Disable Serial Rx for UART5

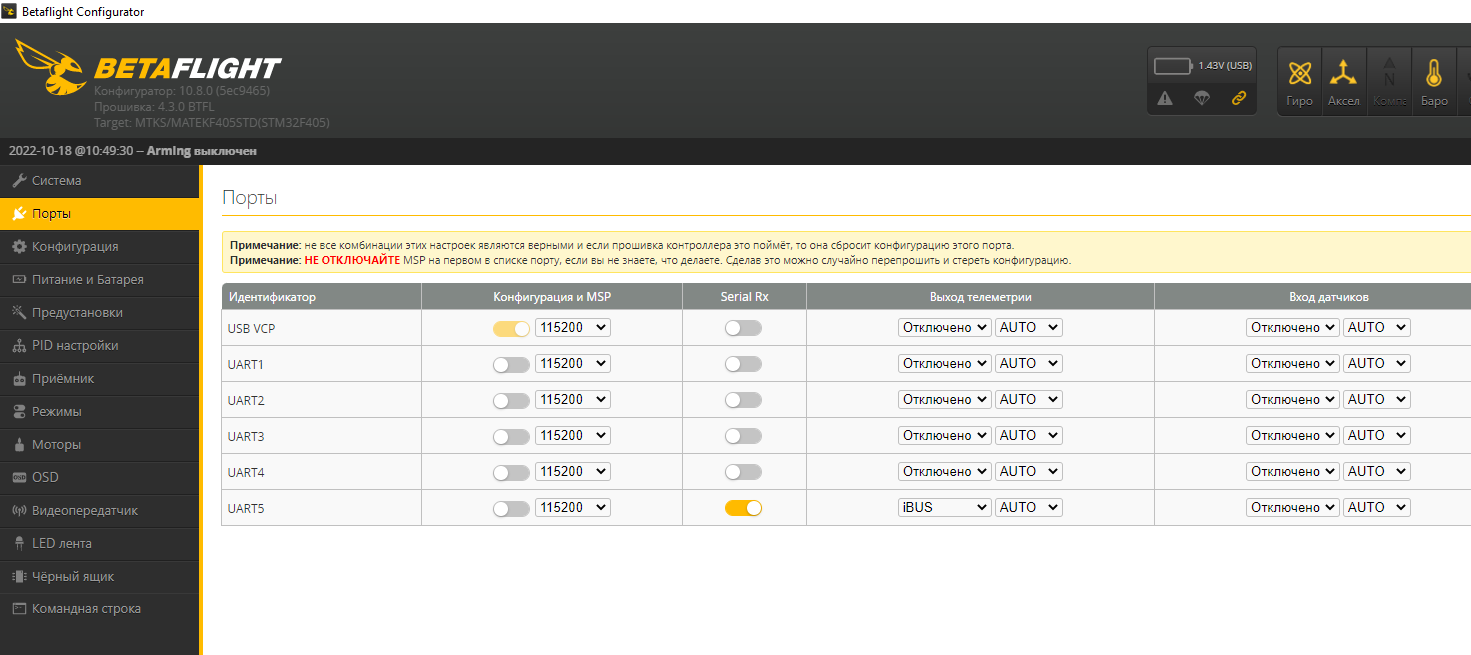tap(743, 508)
